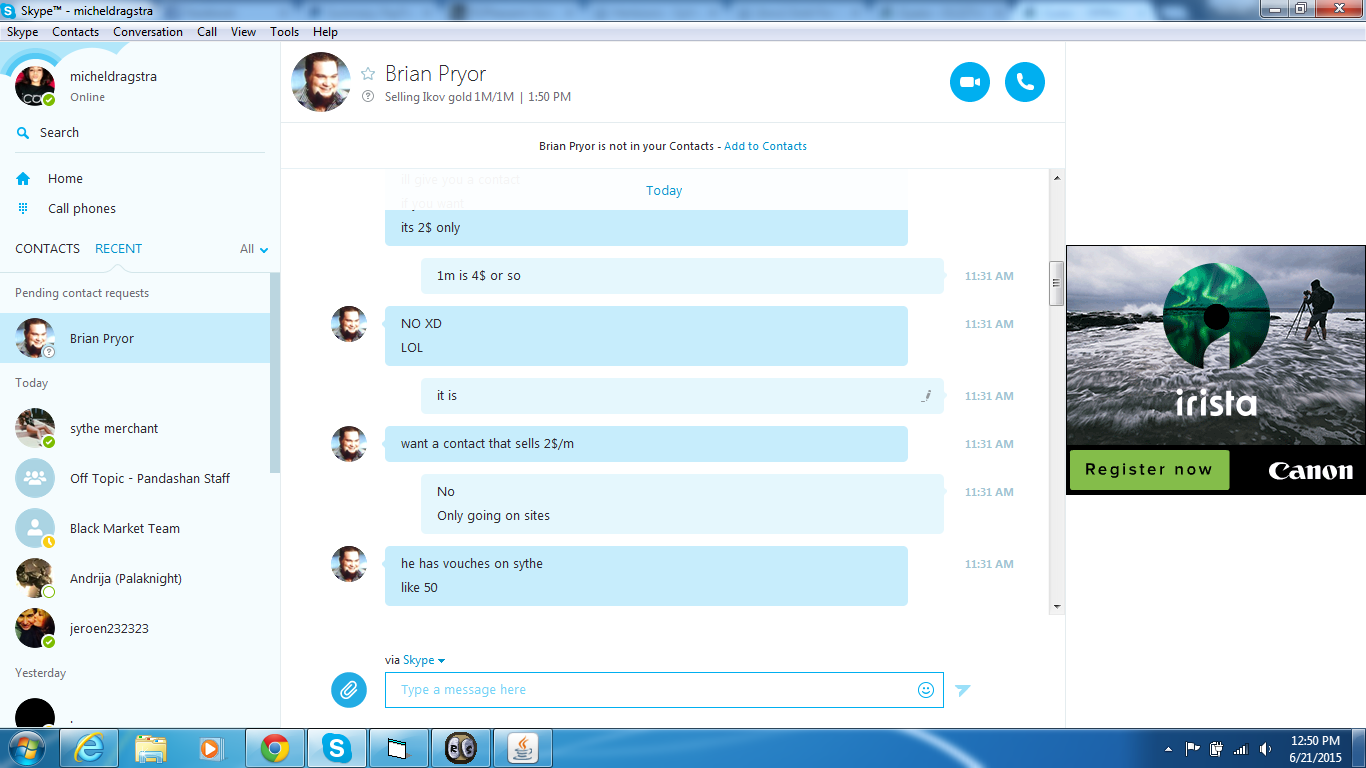This screenshot has width=1366, height=768.
Task: Open File Explorer folder in taskbar
Action: tap(151, 748)
